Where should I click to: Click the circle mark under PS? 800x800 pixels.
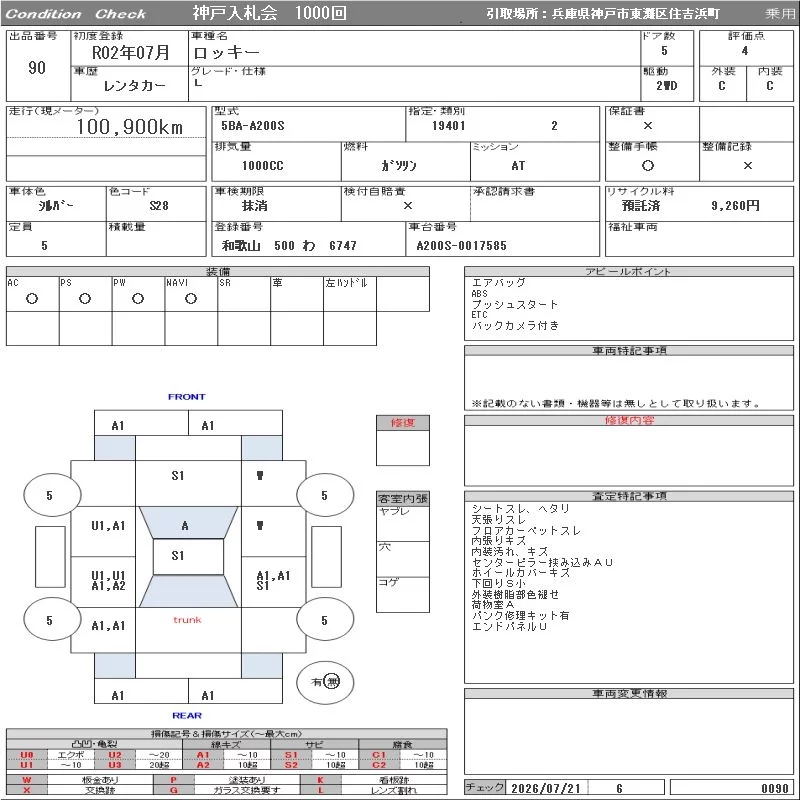(85, 299)
